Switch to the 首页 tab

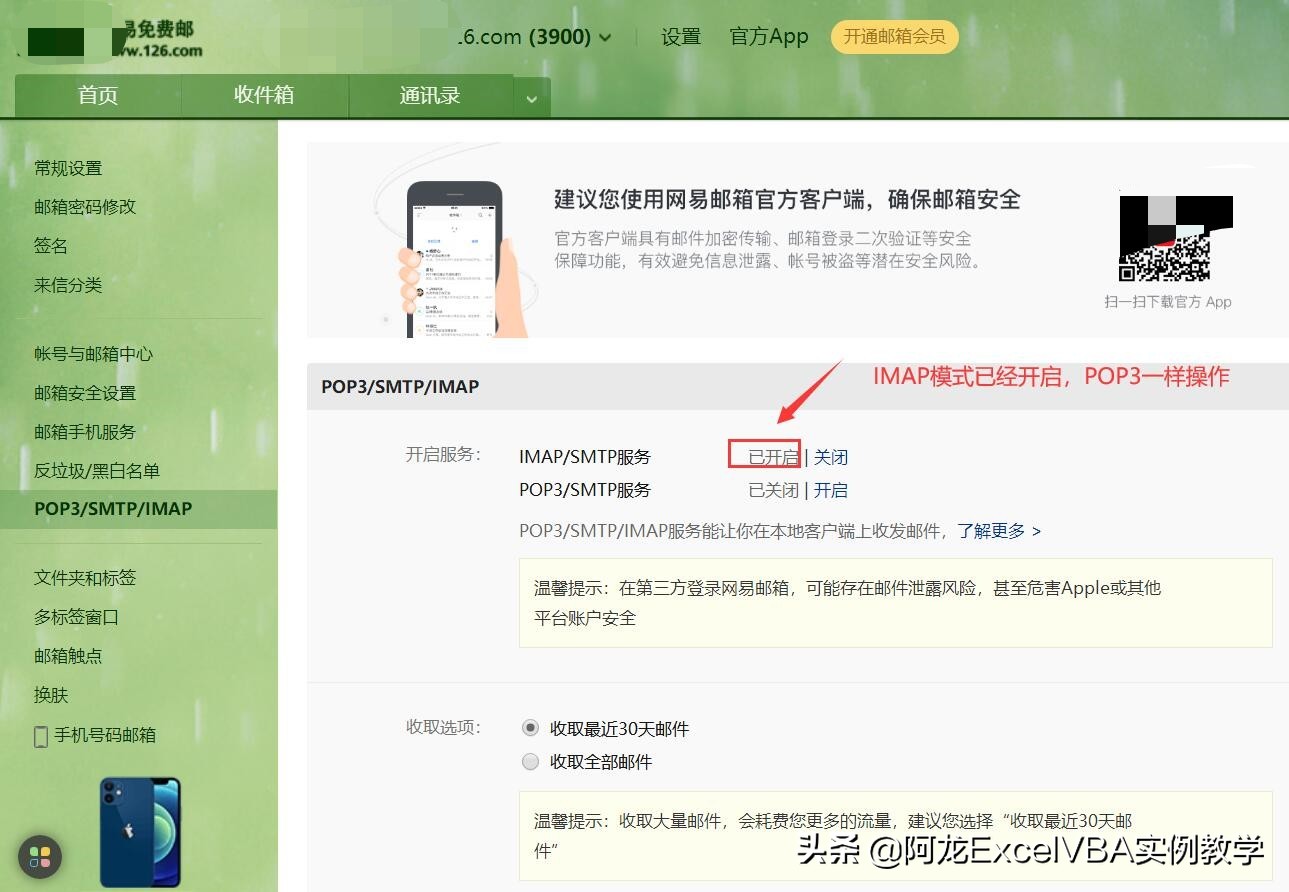pos(97,95)
